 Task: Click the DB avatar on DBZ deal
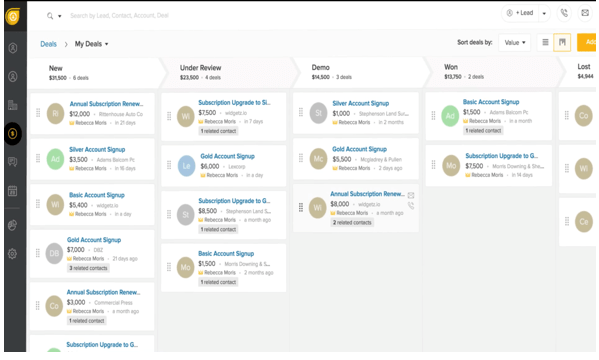point(54,253)
